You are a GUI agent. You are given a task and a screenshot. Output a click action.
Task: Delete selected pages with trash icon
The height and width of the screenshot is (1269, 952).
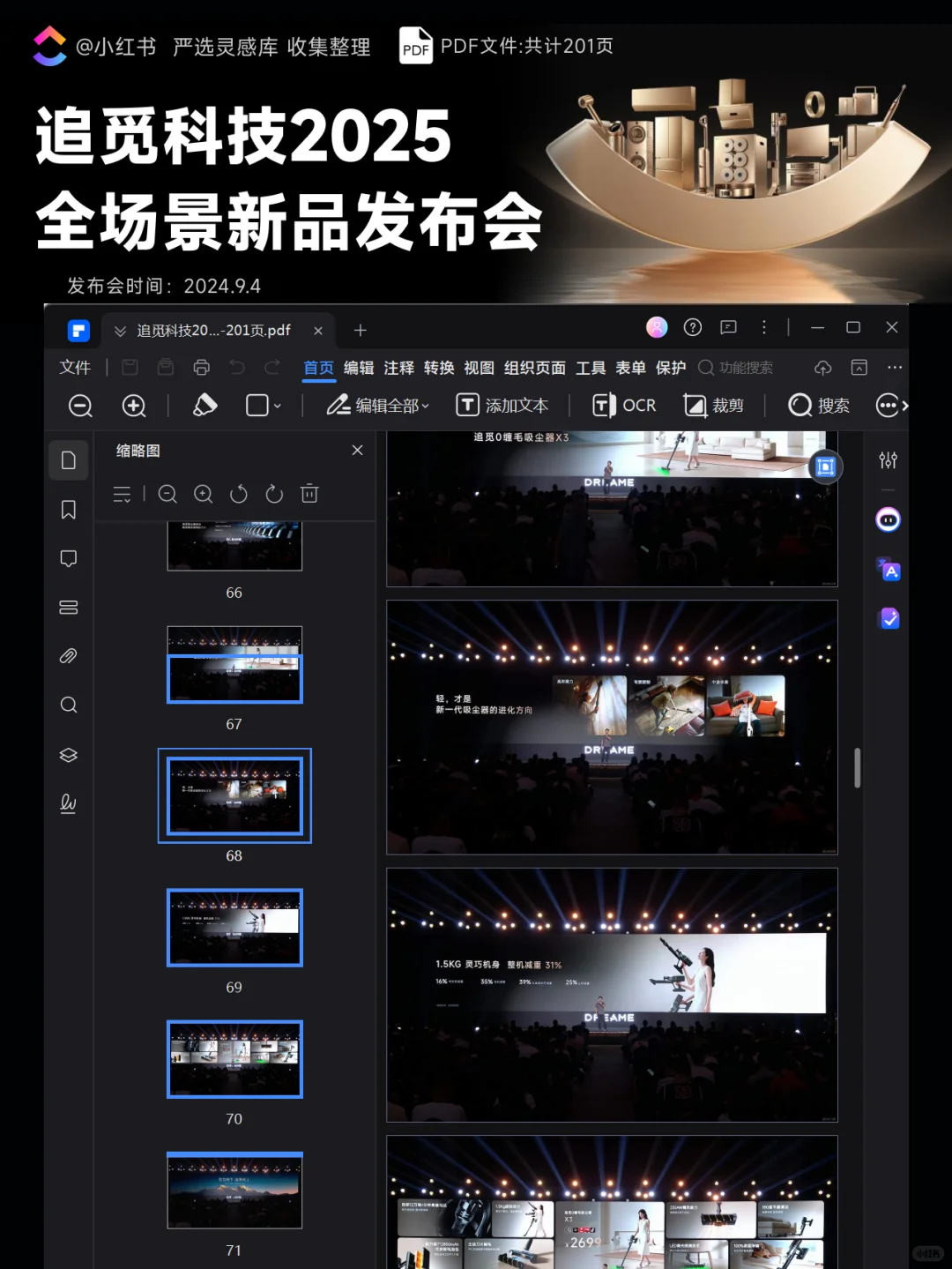tap(309, 494)
